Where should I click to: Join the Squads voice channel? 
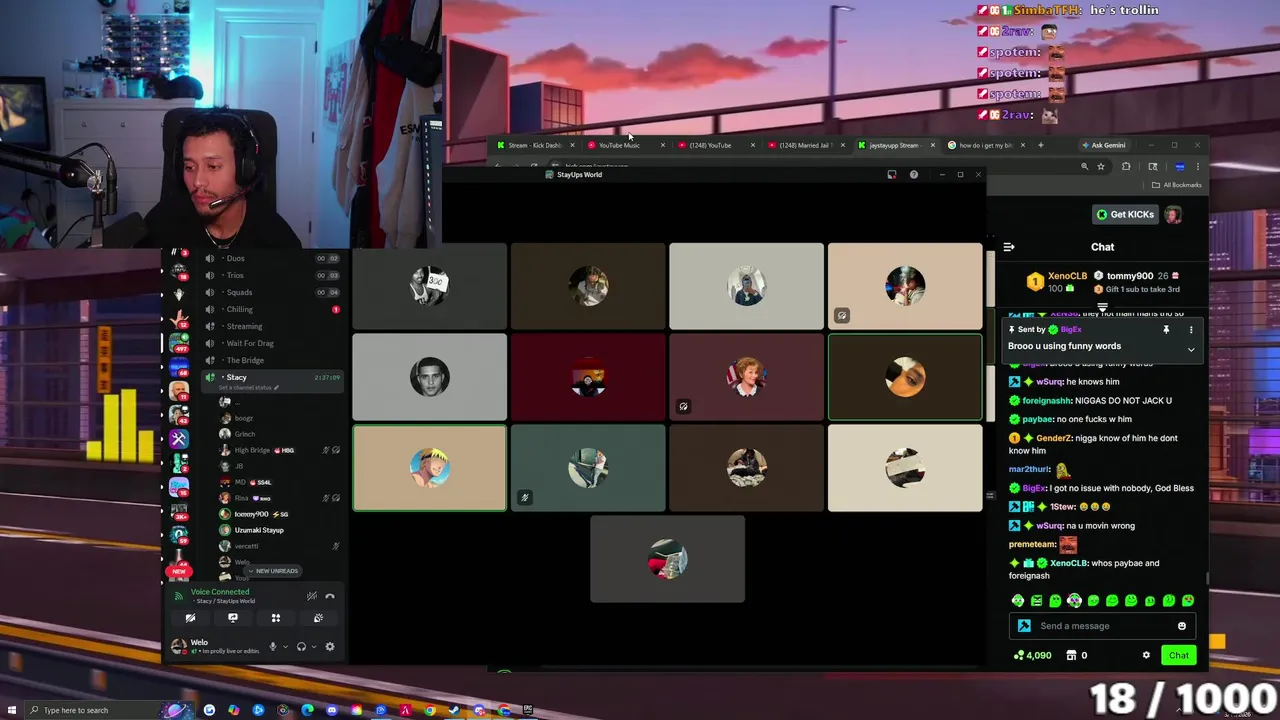point(271,292)
